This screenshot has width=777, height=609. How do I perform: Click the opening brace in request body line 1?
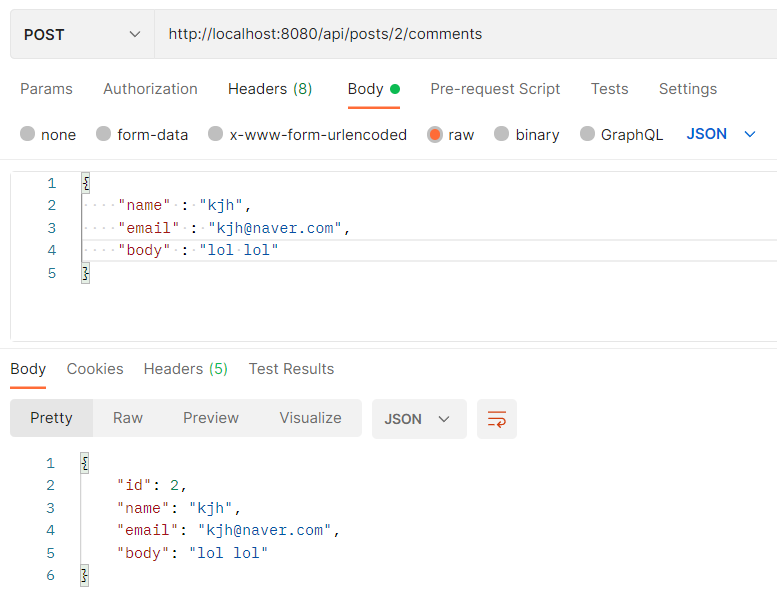click(86, 183)
